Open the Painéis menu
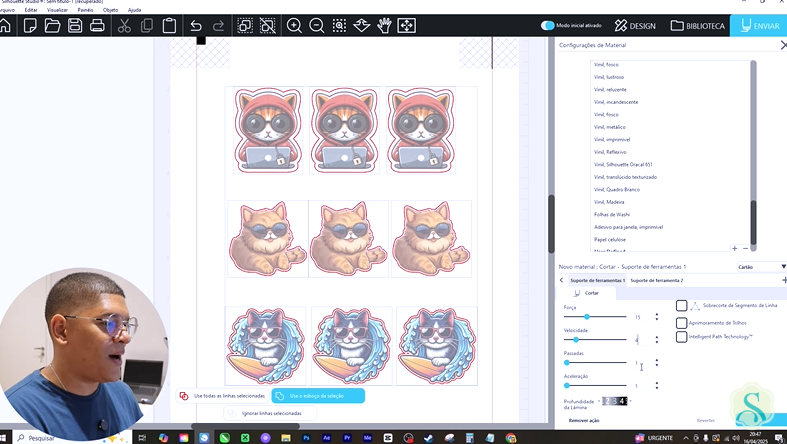 85,10
